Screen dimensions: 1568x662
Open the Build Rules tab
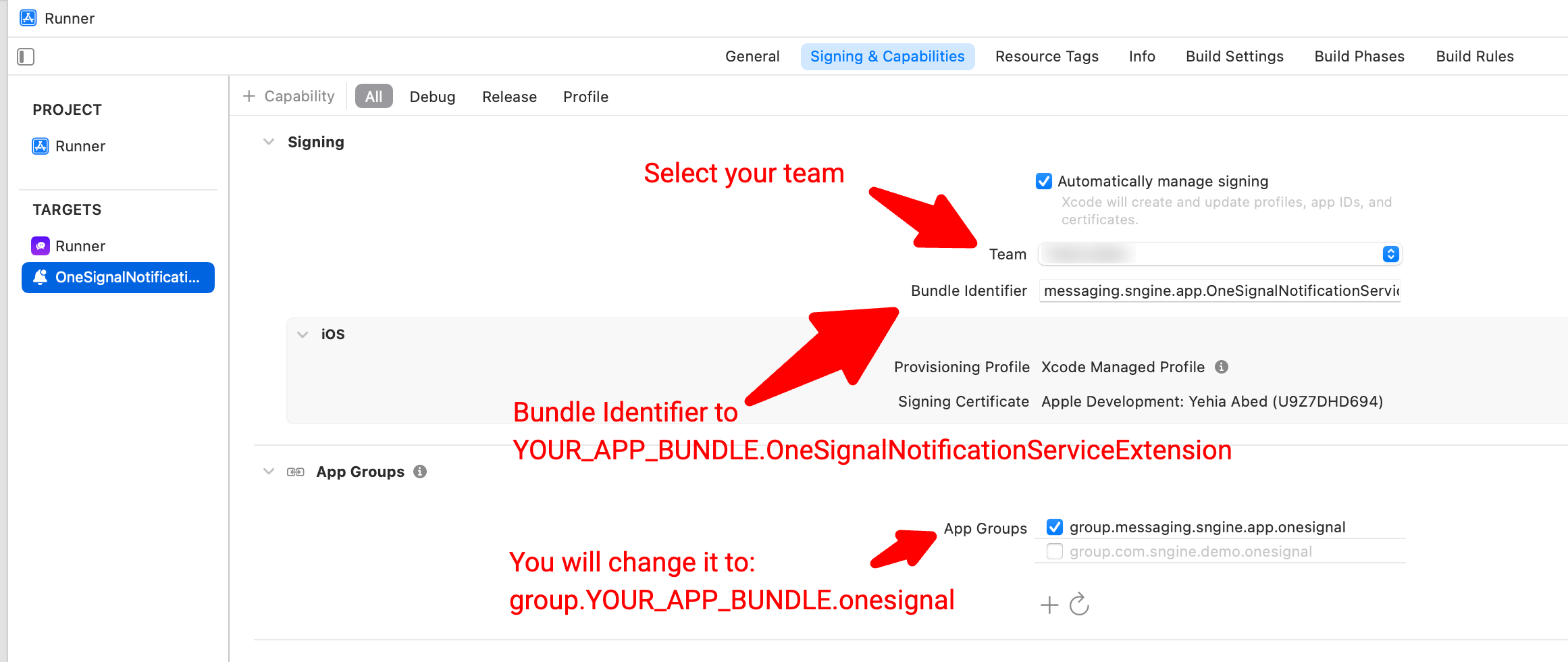point(1475,57)
